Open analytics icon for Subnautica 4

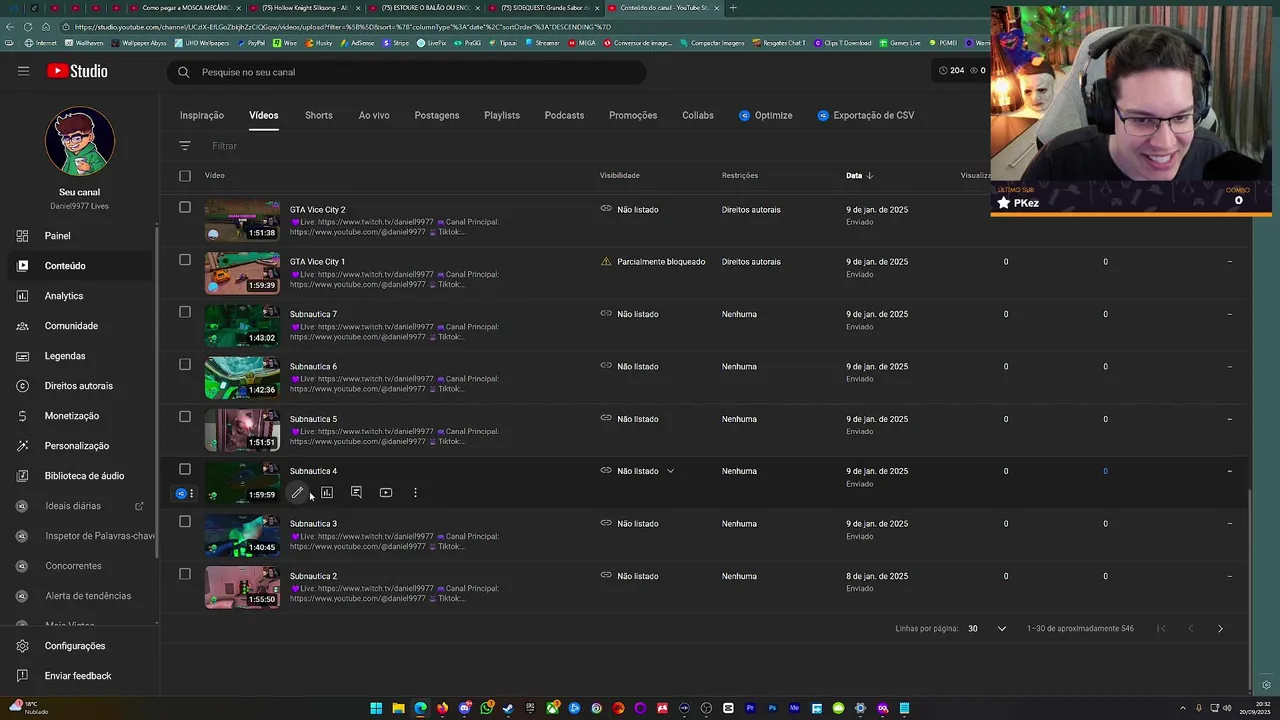(327, 493)
